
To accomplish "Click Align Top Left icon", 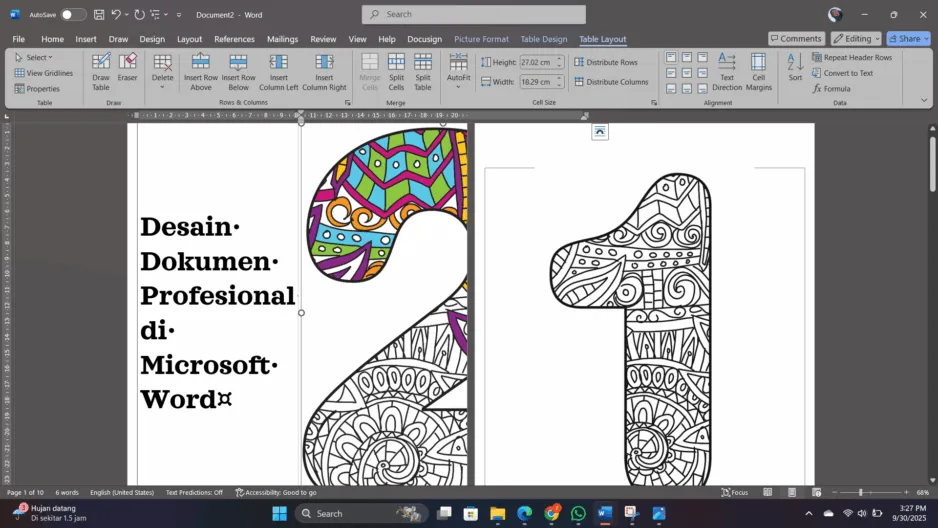I will 671,57.
